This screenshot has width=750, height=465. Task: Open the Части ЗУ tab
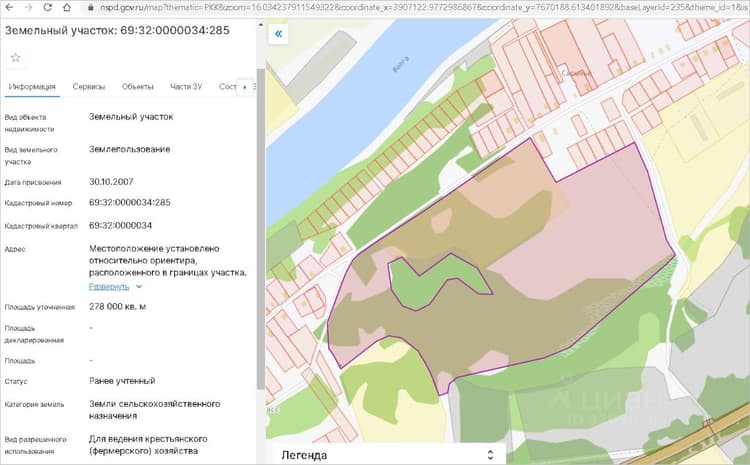pos(186,87)
